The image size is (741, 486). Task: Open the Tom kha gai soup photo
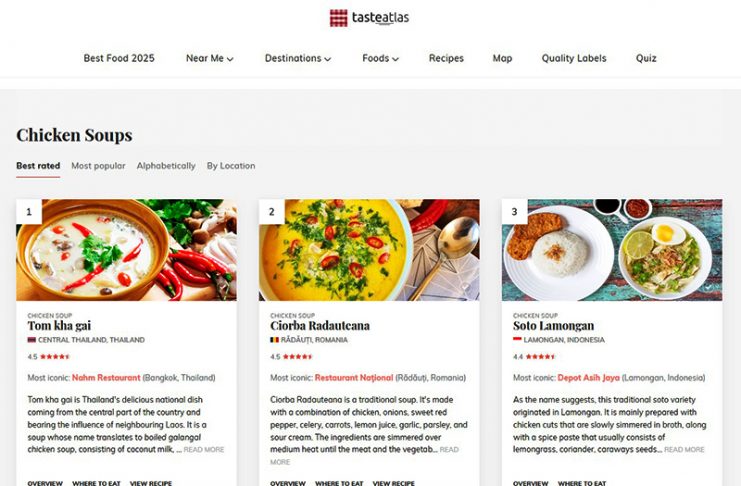[127, 250]
